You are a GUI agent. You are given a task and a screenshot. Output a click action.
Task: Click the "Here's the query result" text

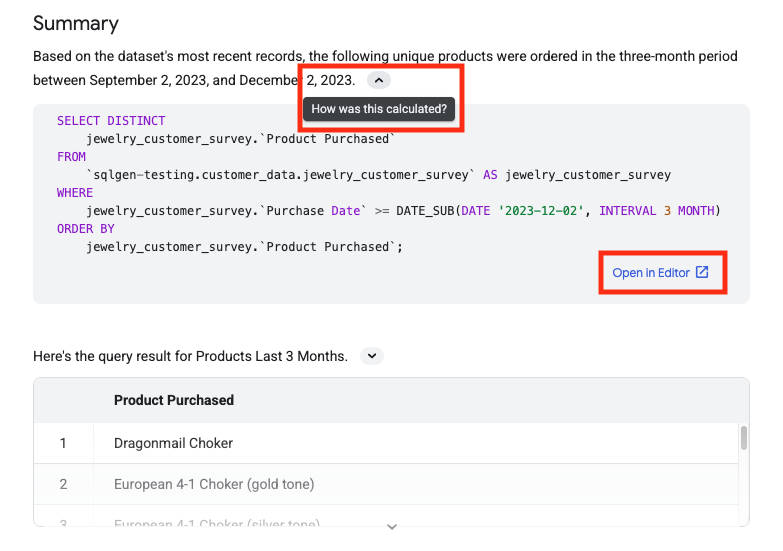(x=190, y=356)
